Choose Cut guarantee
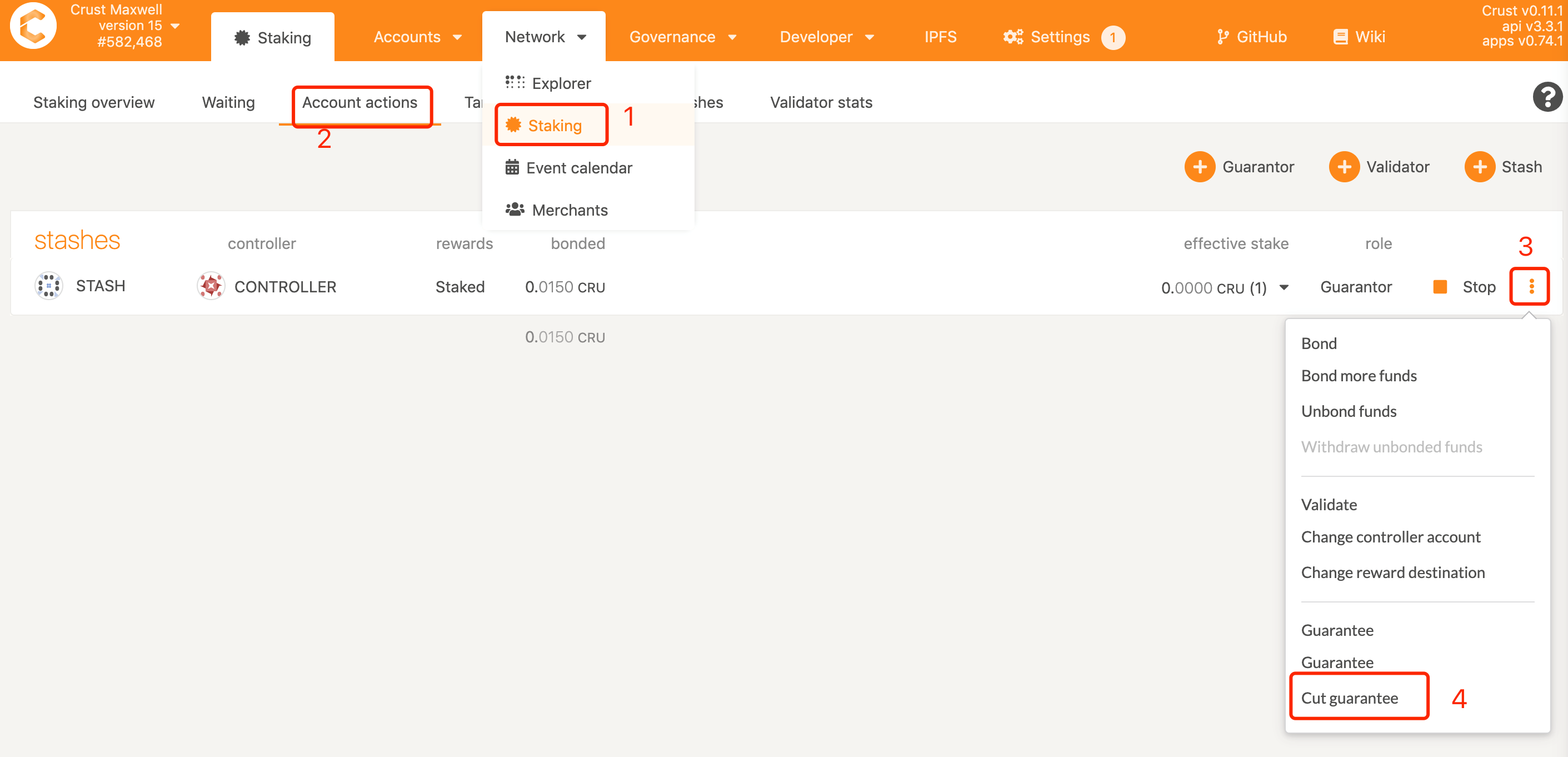The height and width of the screenshot is (757, 1568). (x=1349, y=698)
